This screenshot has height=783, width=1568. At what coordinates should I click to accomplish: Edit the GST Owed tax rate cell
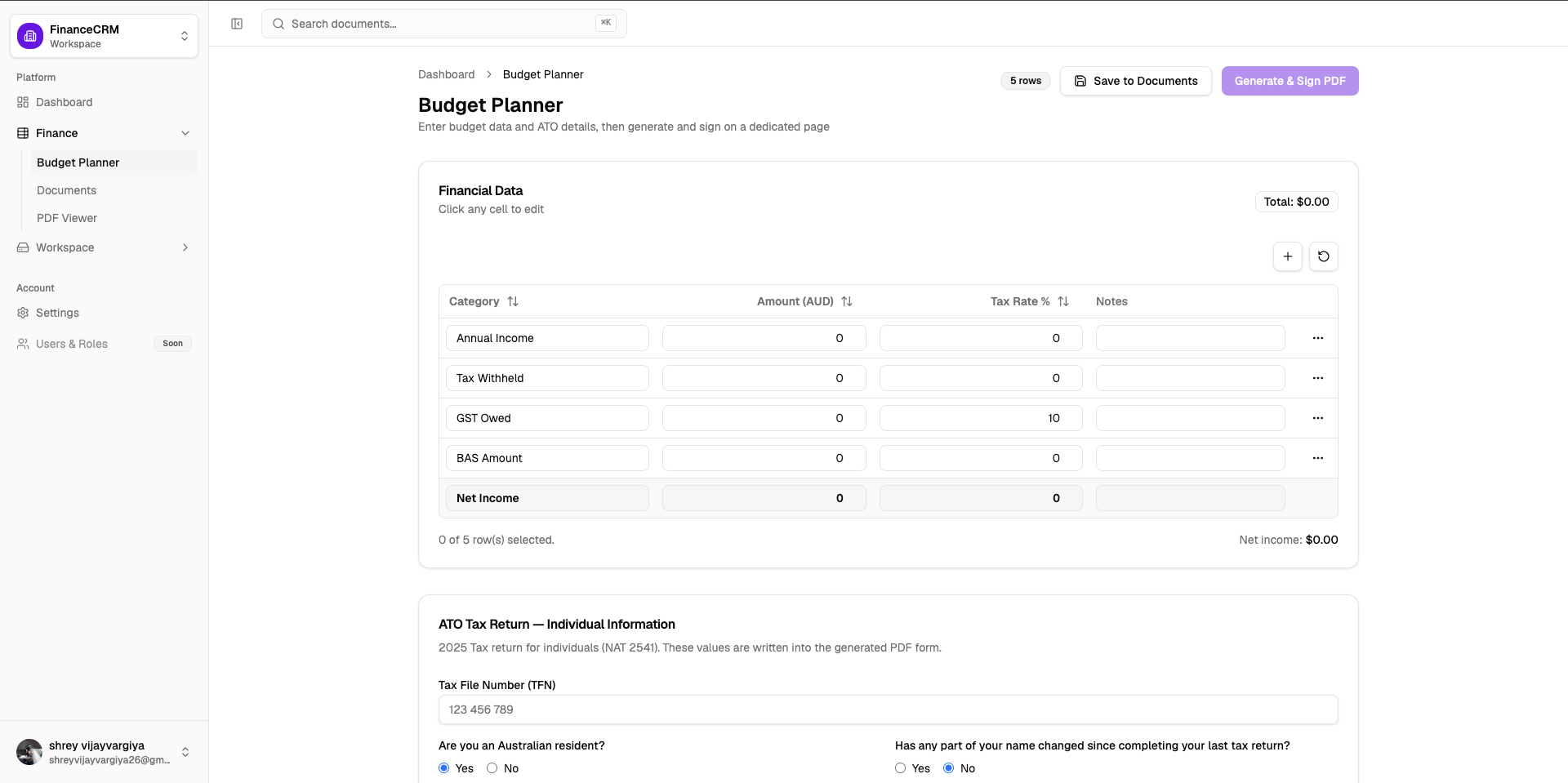pyautogui.click(x=980, y=418)
